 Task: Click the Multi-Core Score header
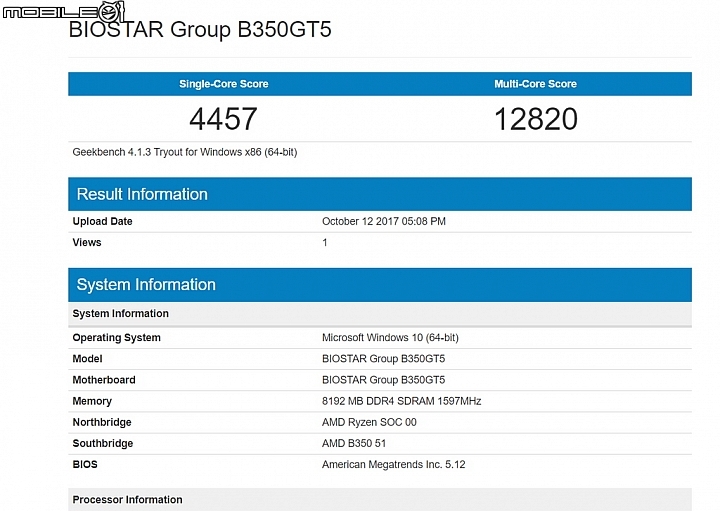coord(535,84)
